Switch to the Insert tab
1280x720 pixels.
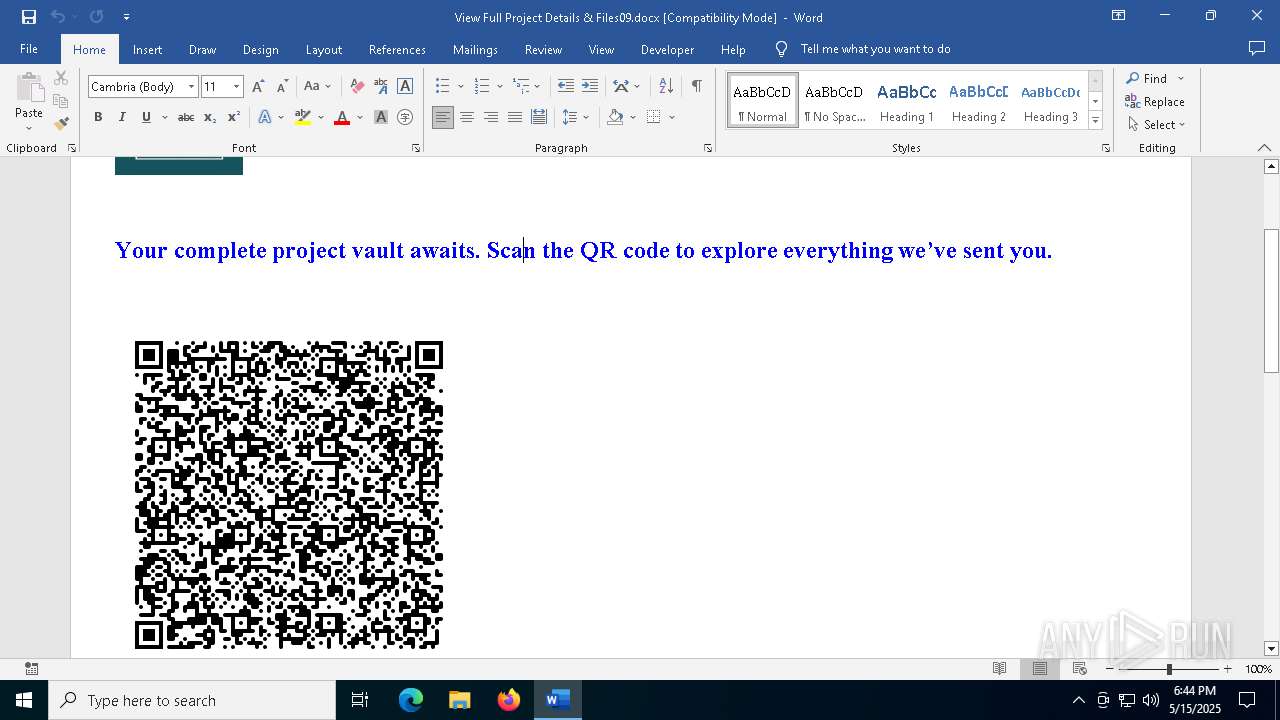[147, 49]
